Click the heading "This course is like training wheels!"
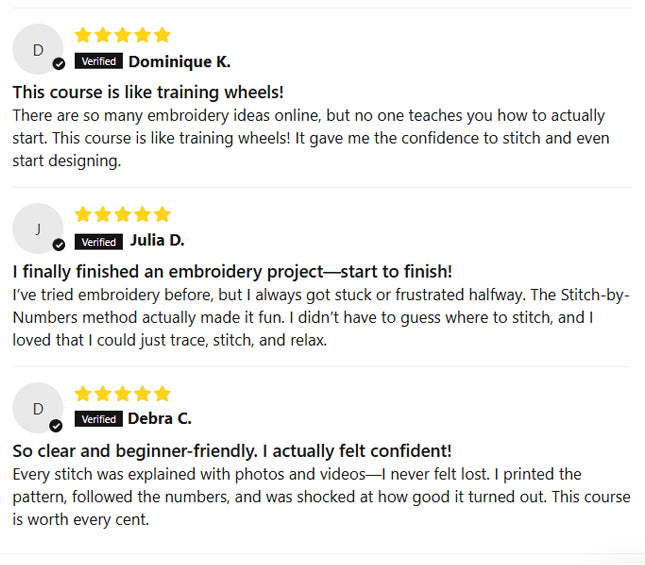 coord(148,92)
